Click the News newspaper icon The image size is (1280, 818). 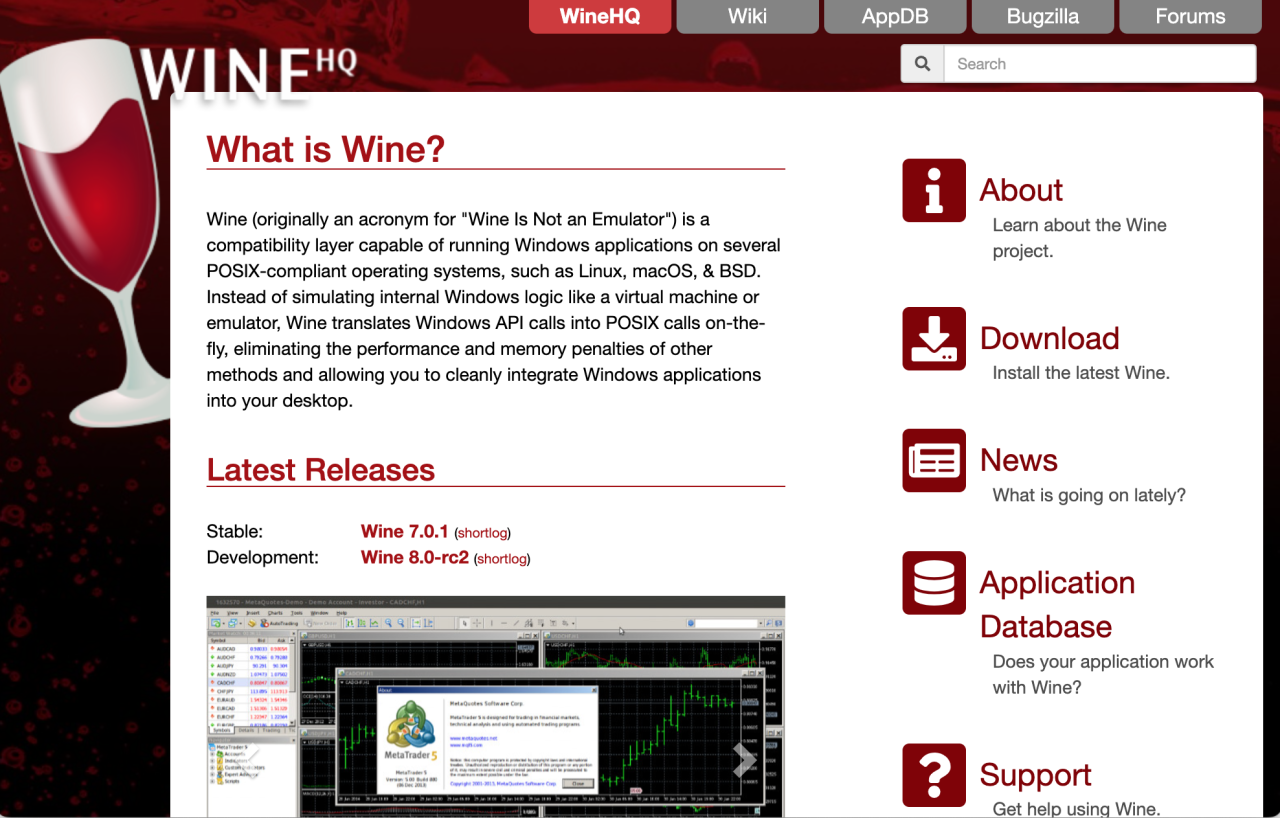pos(933,460)
